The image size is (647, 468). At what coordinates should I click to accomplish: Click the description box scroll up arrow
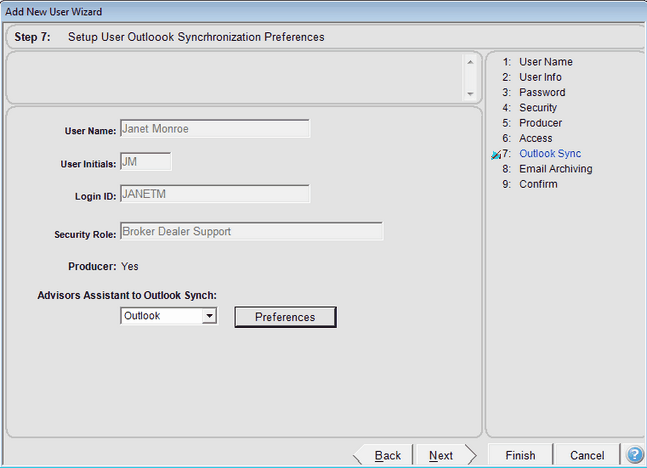(470, 62)
